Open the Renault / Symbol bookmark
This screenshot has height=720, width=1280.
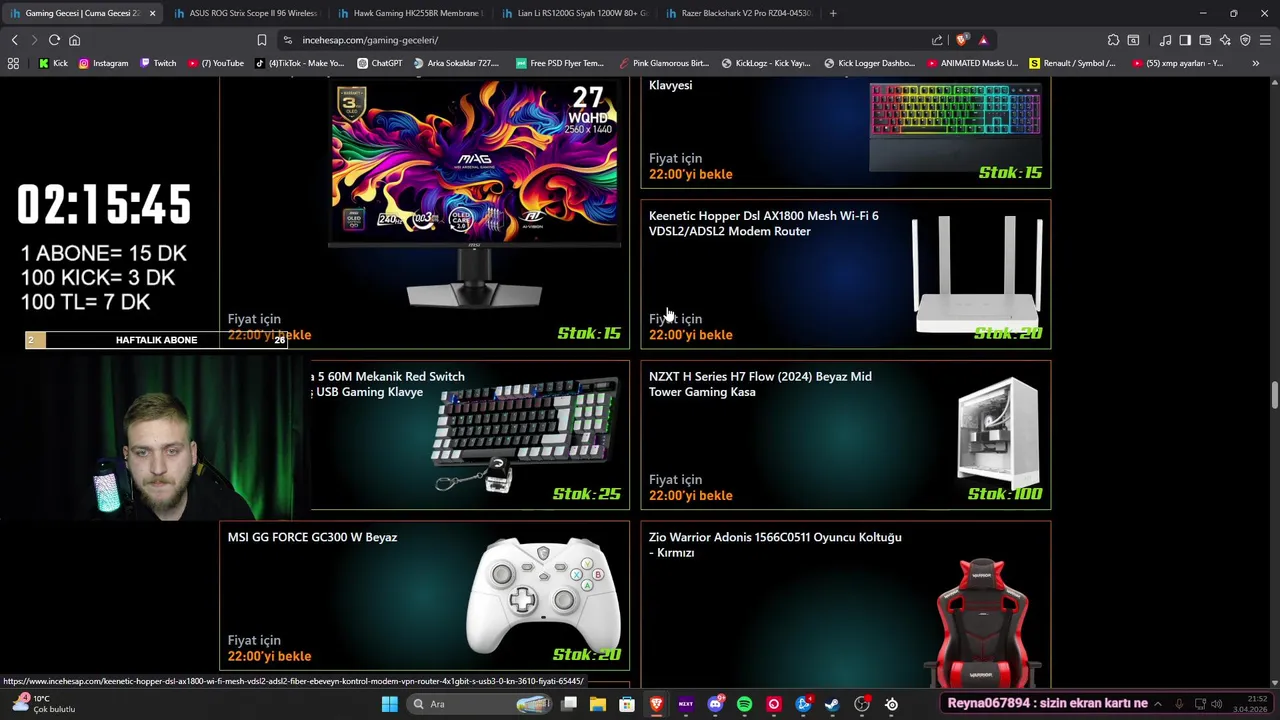click(x=1072, y=63)
